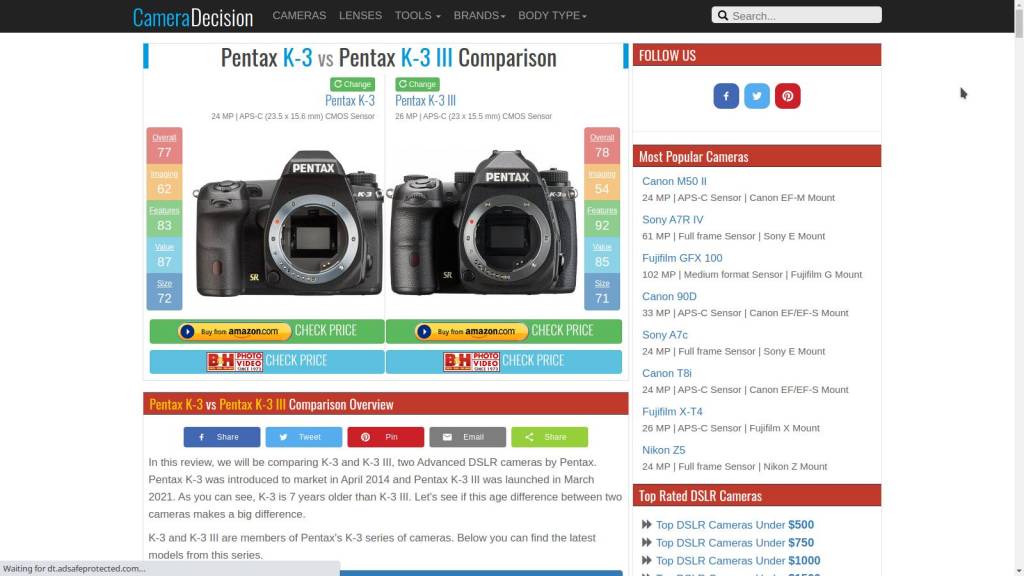Screen dimensions: 1024x576
Task: Click Imaging score 62 for K-3
Action: point(164,182)
